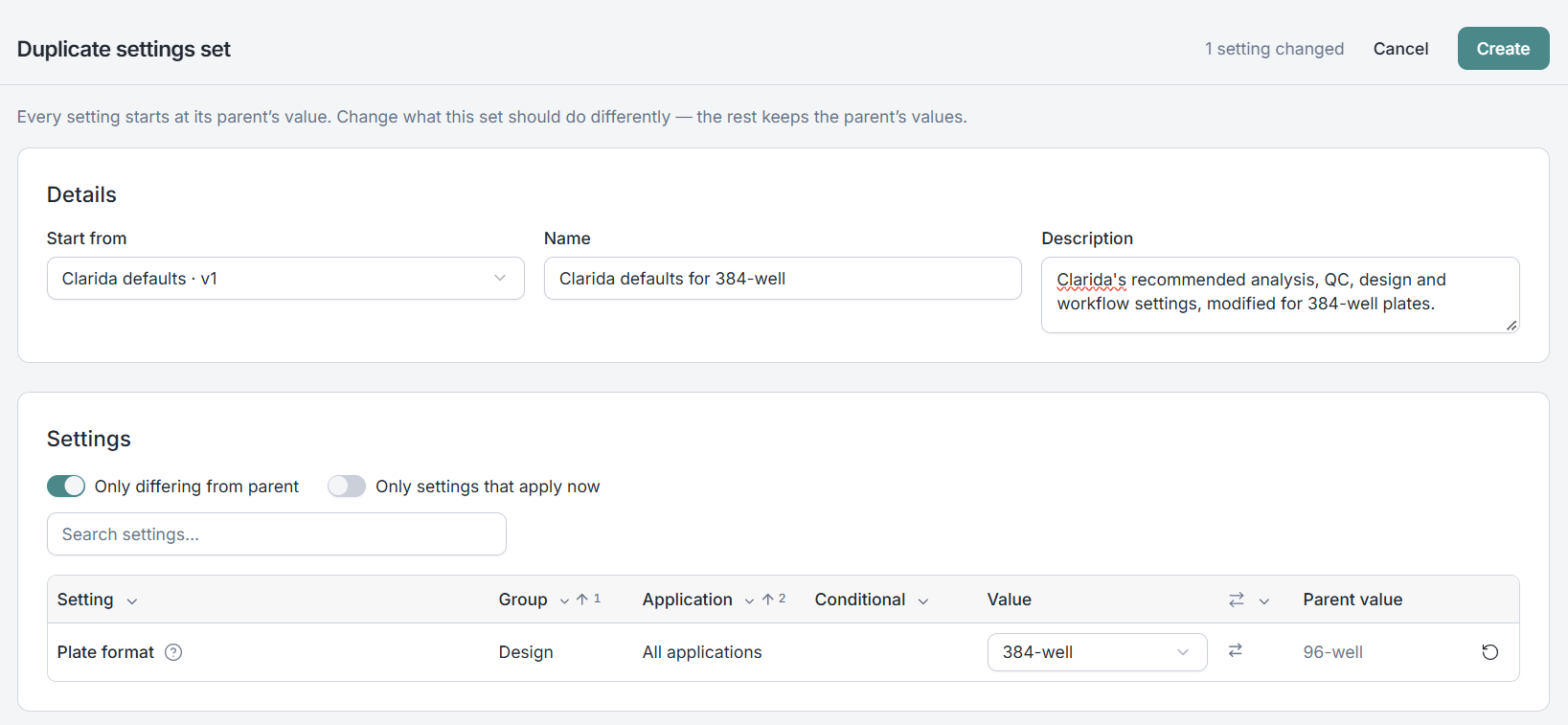1568x725 pixels.
Task: Sort by Group ascending arrow
Action: point(582,600)
